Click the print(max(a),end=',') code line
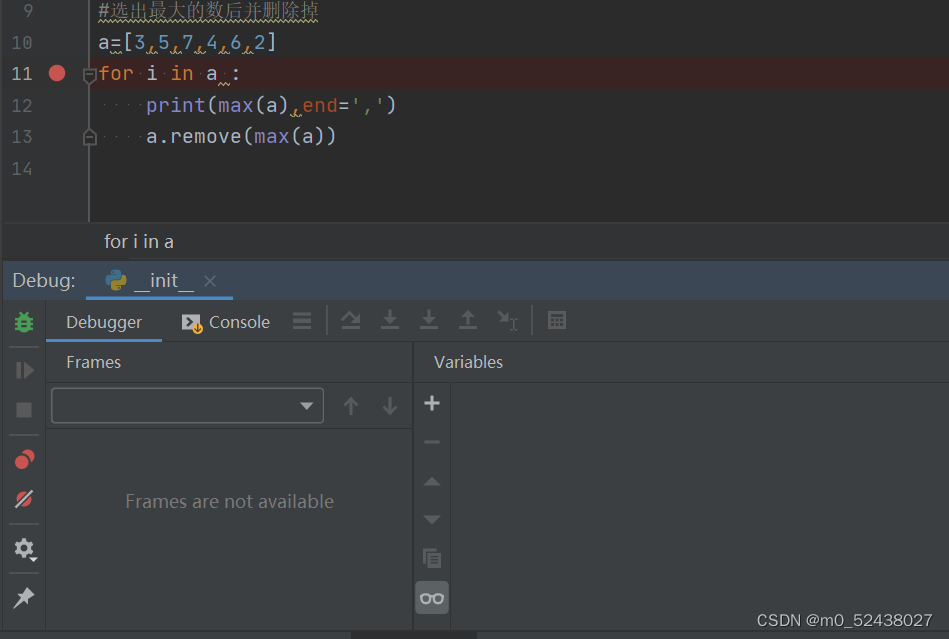 coord(271,105)
